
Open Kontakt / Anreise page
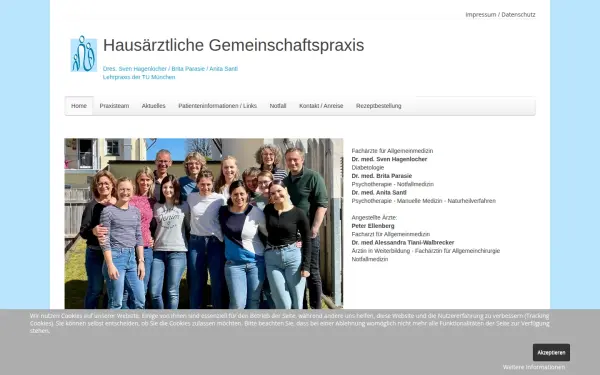point(321,106)
